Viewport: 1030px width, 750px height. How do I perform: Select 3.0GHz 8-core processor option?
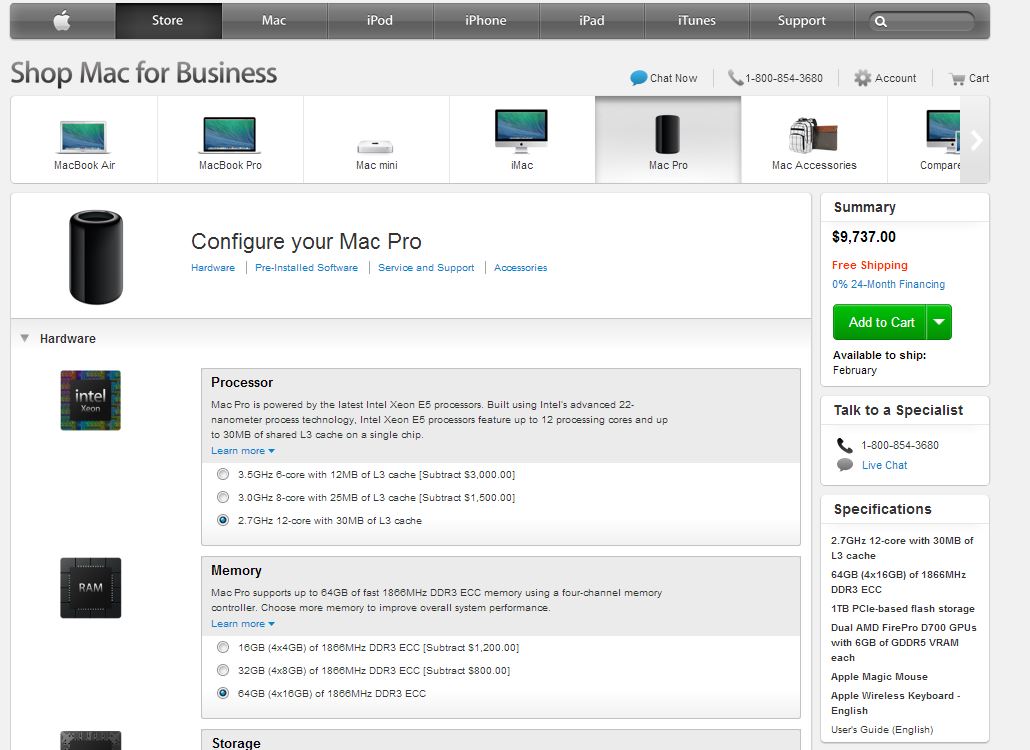[223, 497]
